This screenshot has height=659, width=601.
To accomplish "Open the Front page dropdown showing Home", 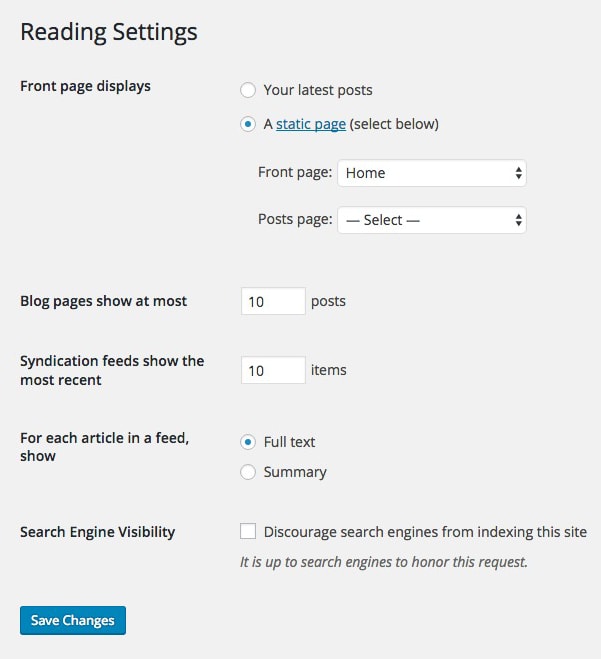I will 432,173.
